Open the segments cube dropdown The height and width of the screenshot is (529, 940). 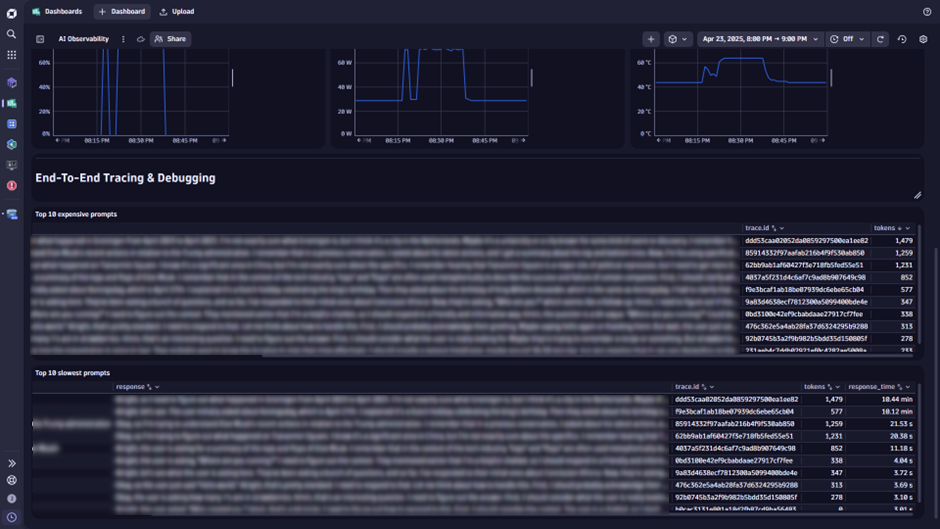coord(677,39)
